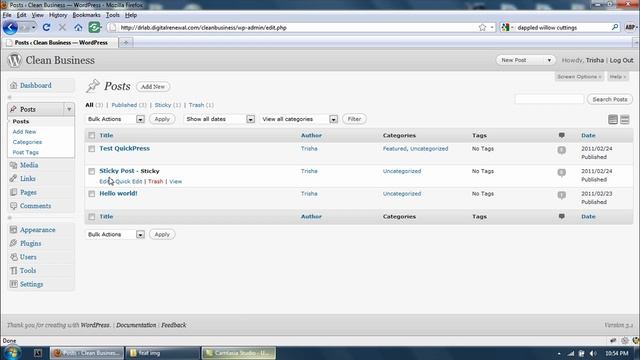Viewport: 640px width, 360px height.
Task: Tick the select-all checkbox in header row
Action: (91, 136)
